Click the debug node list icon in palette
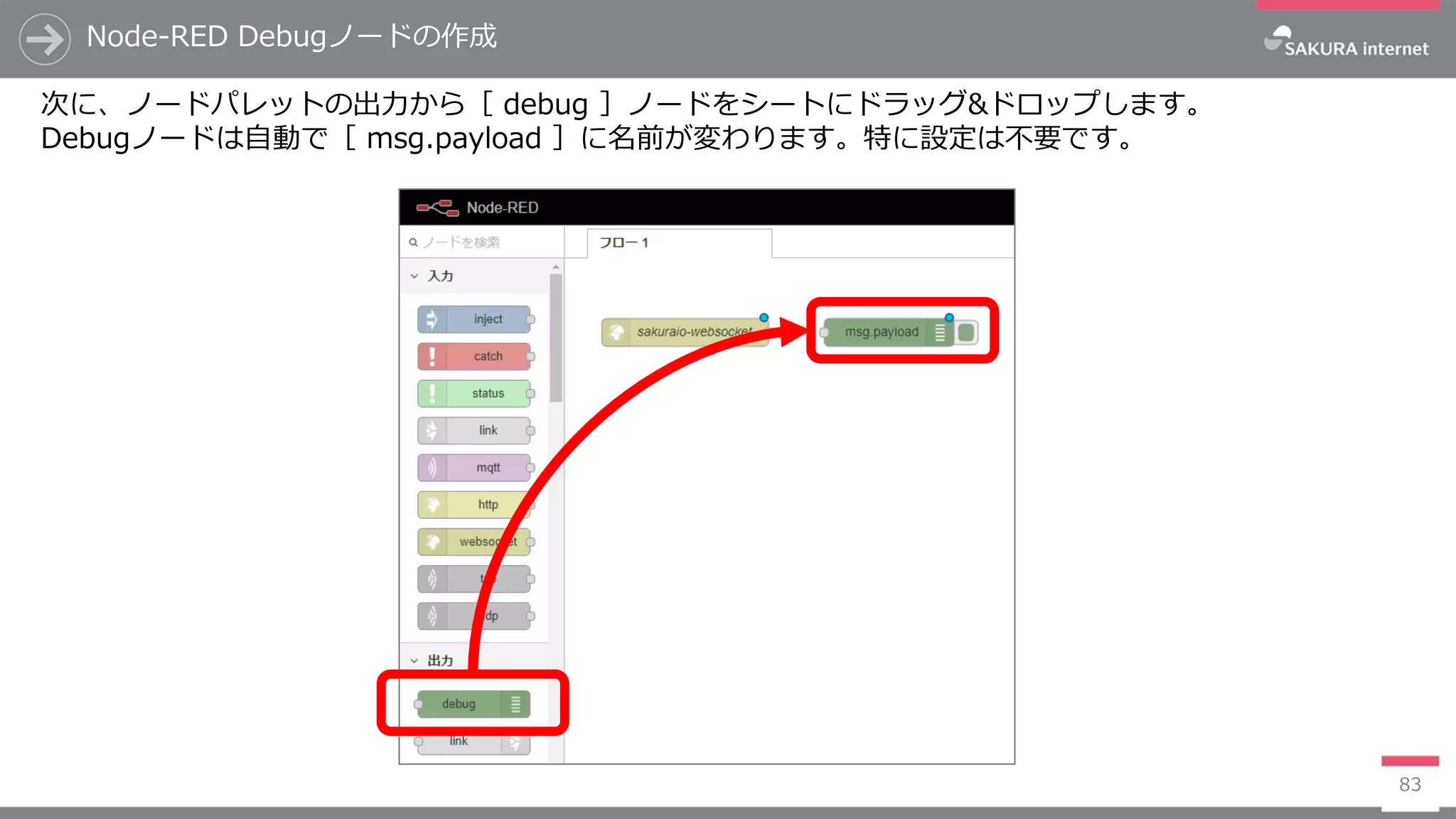This screenshot has width=1456, height=819. tap(515, 704)
